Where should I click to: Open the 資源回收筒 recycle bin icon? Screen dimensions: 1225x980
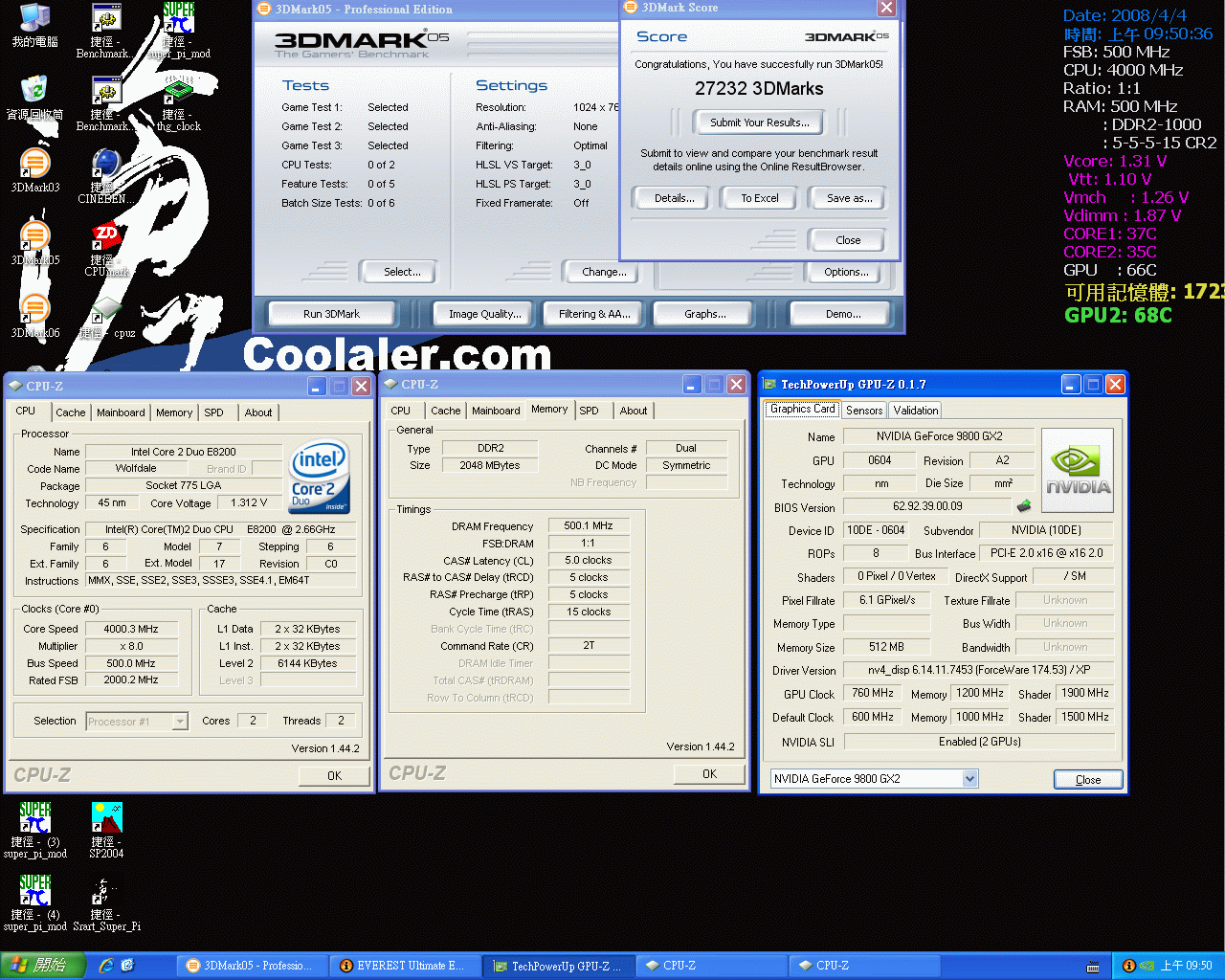tap(34, 96)
